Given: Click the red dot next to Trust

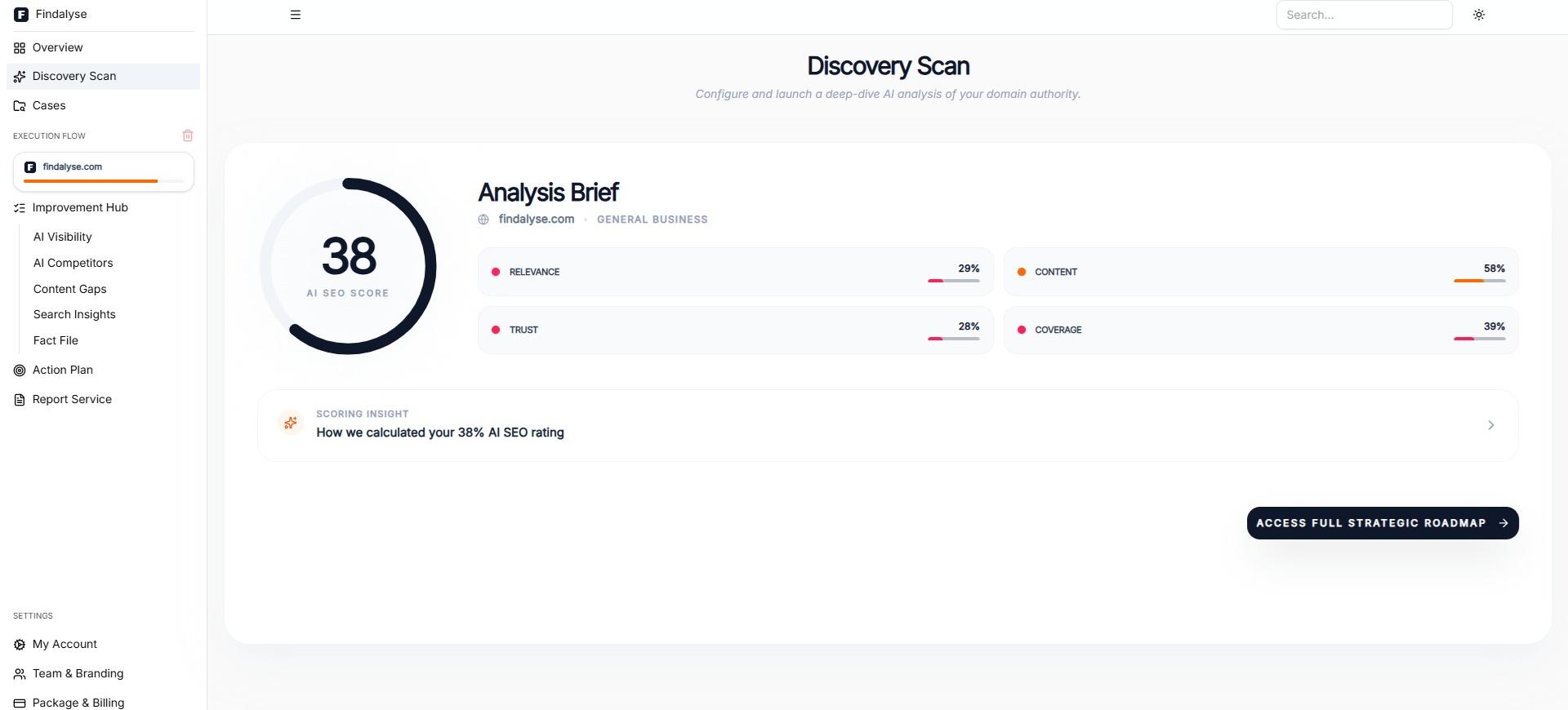Looking at the screenshot, I should [x=496, y=330].
